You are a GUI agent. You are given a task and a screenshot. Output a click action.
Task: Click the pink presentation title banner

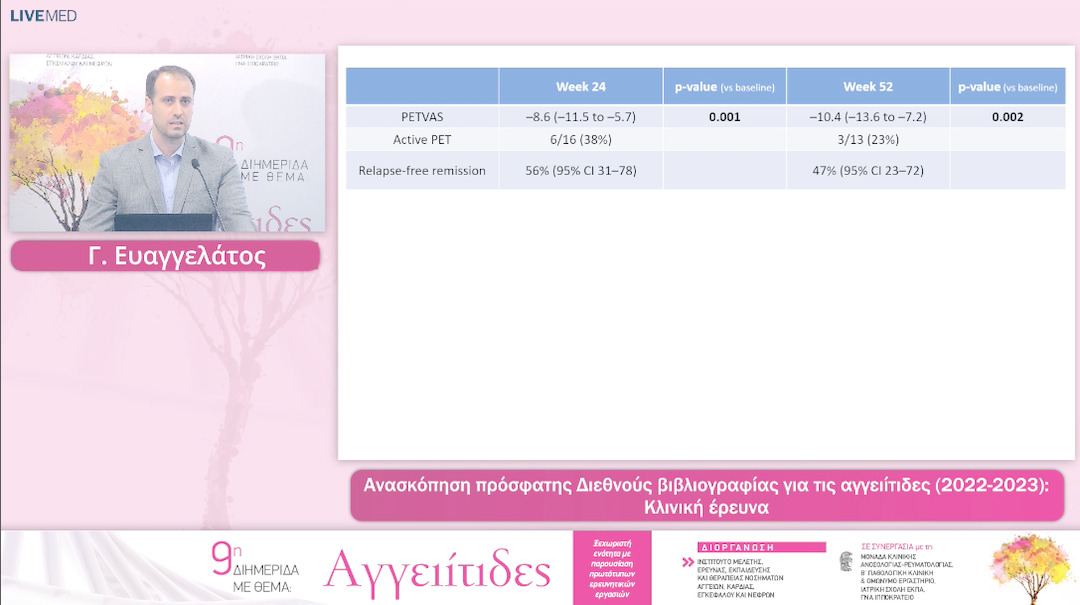(x=706, y=496)
